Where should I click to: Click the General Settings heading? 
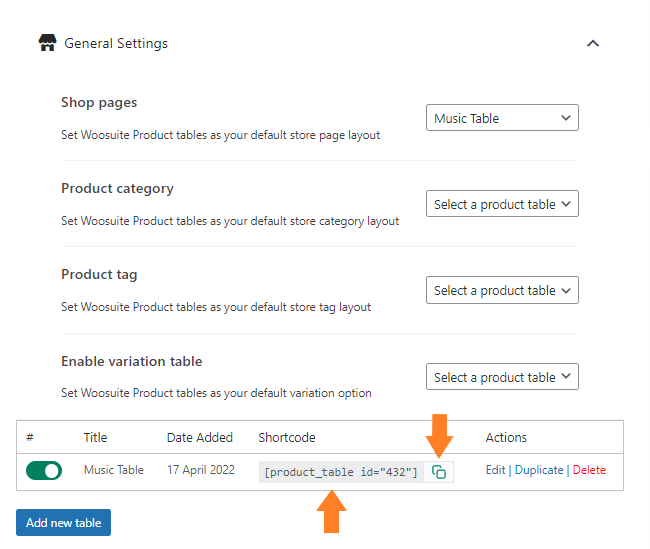116,43
